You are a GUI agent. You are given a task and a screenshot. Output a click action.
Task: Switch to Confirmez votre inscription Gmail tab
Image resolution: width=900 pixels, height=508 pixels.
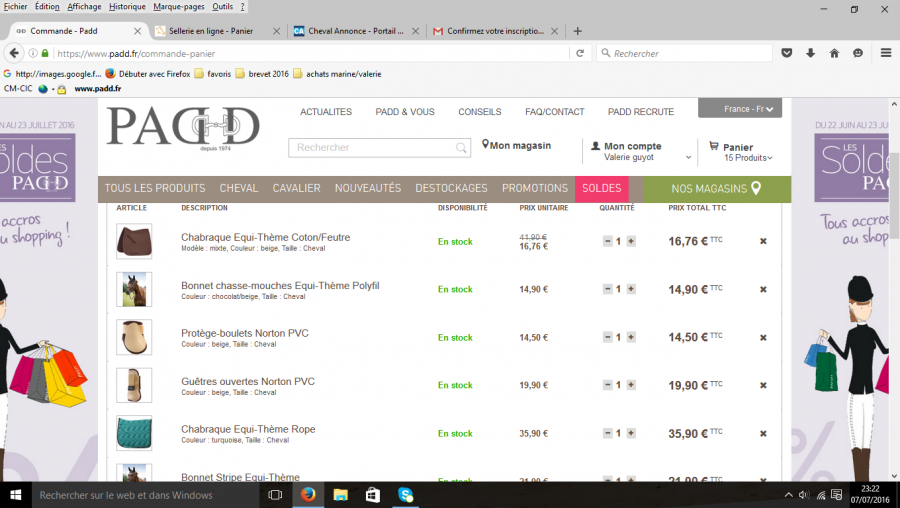pyautogui.click(x=495, y=31)
